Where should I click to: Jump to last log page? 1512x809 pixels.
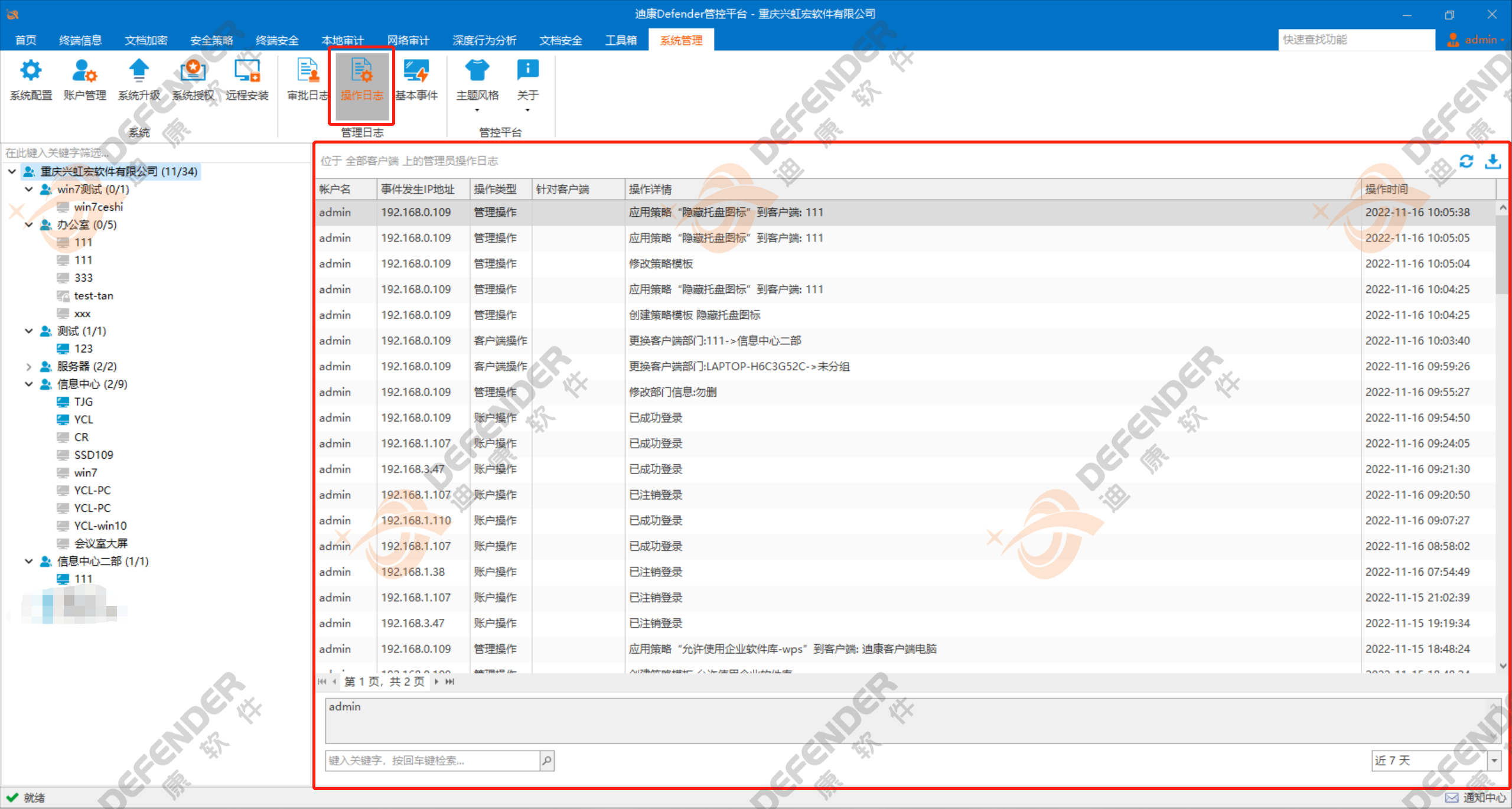tap(450, 681)
